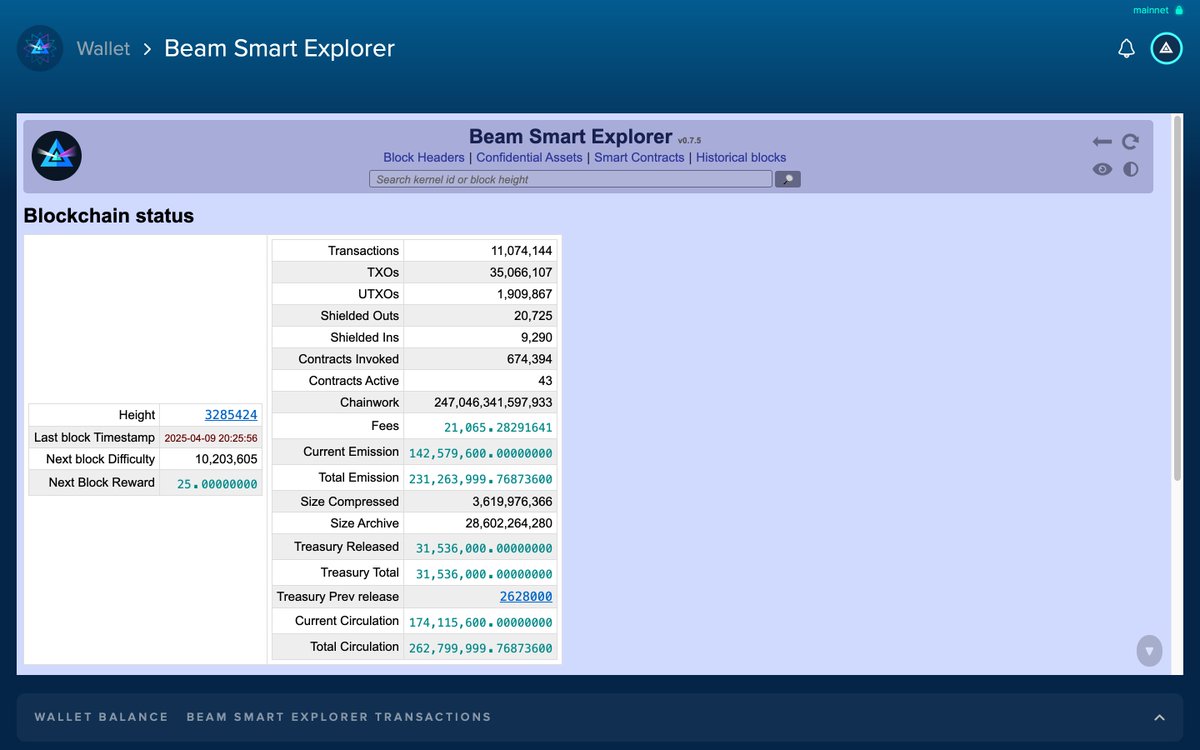This screenshot has width=1200, height=750.
Task: Click the Height row label
Action: [x=137, y=415]
